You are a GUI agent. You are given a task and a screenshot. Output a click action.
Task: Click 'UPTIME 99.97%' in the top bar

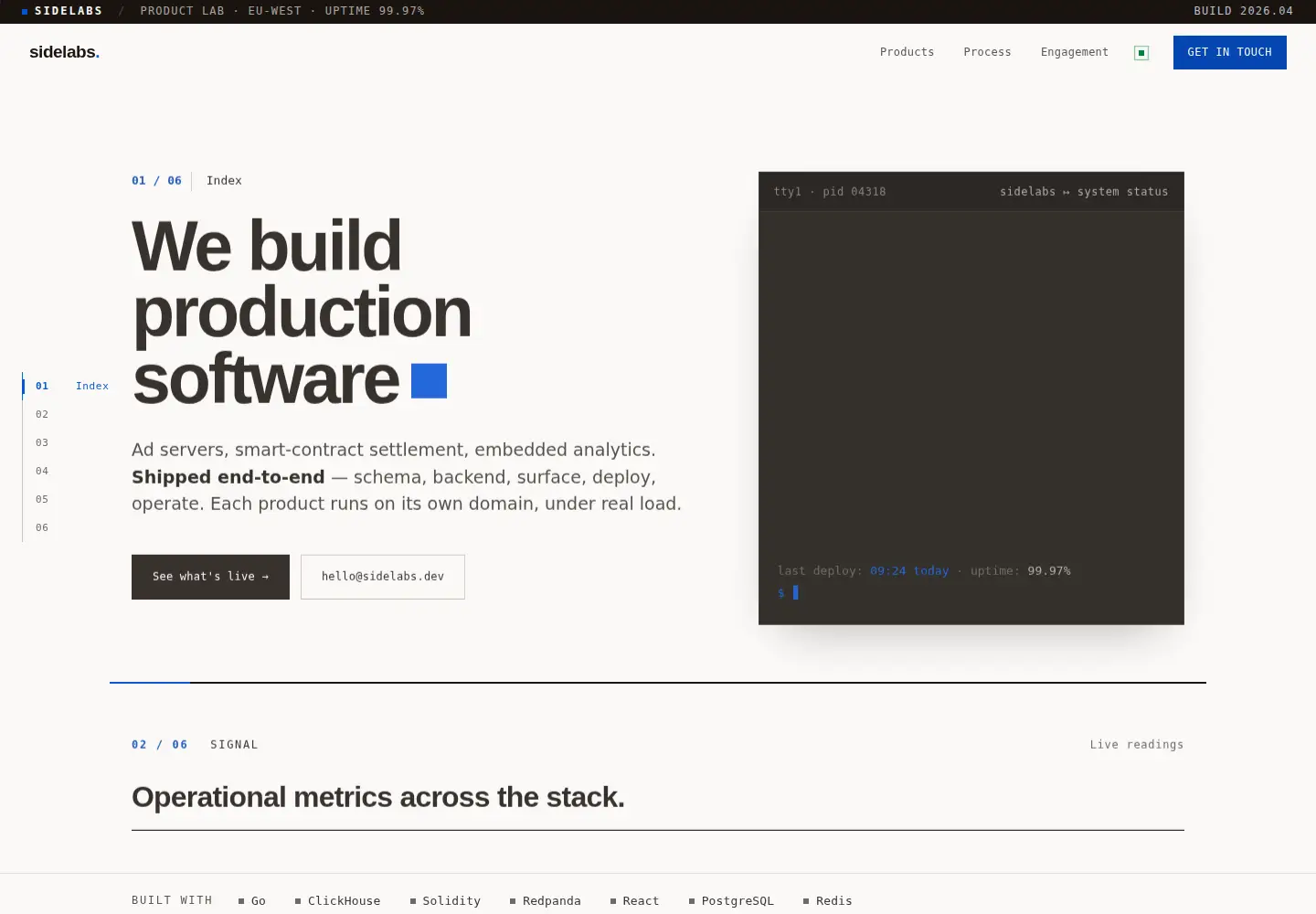pyautogui.click(x=375, y=11)
